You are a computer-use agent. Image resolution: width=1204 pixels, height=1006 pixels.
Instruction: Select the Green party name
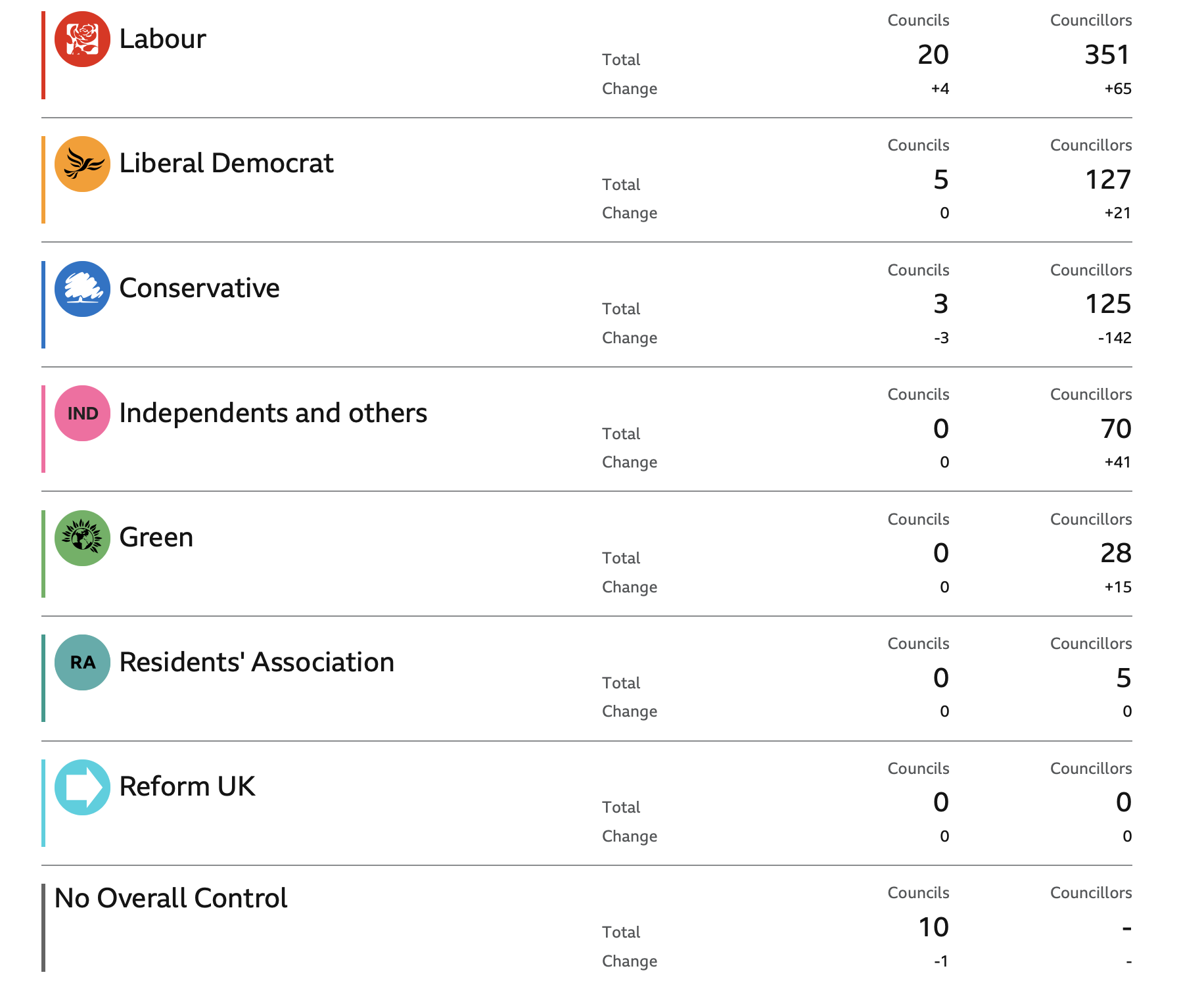pyautogui.click(x=156, y=538)
